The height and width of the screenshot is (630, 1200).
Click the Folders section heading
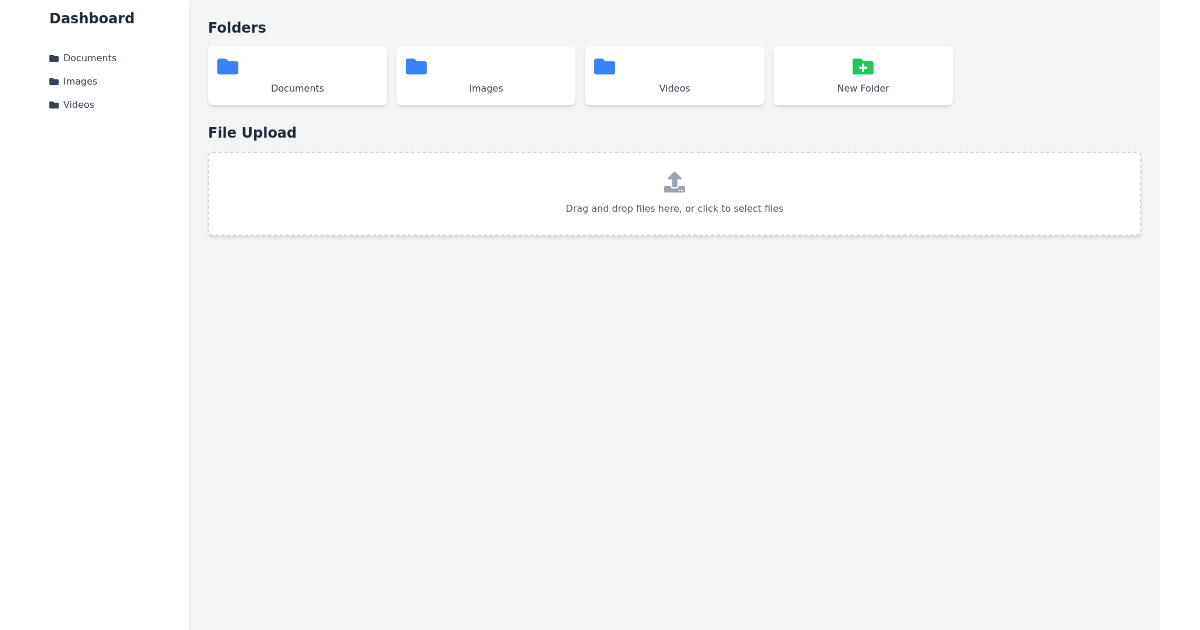click(x=236, y=27)
